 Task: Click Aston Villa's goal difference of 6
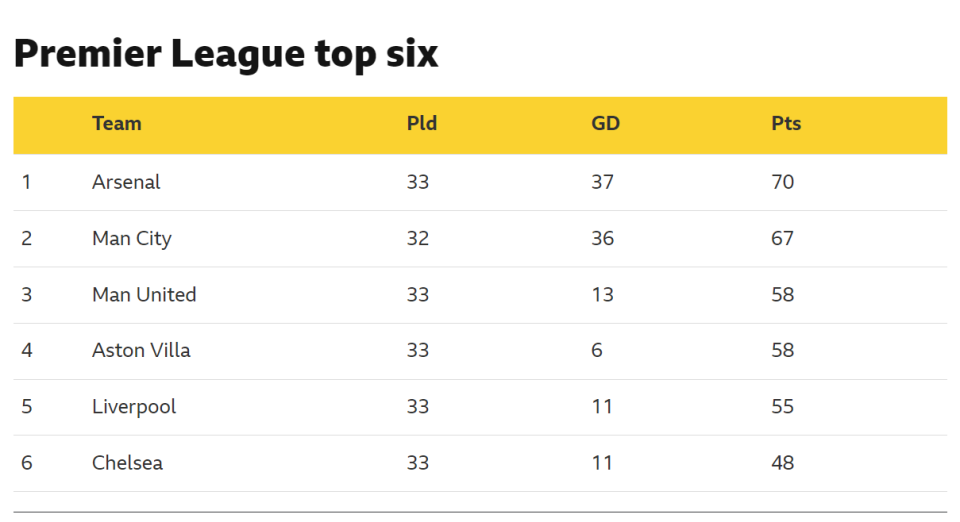coord(597,350)
